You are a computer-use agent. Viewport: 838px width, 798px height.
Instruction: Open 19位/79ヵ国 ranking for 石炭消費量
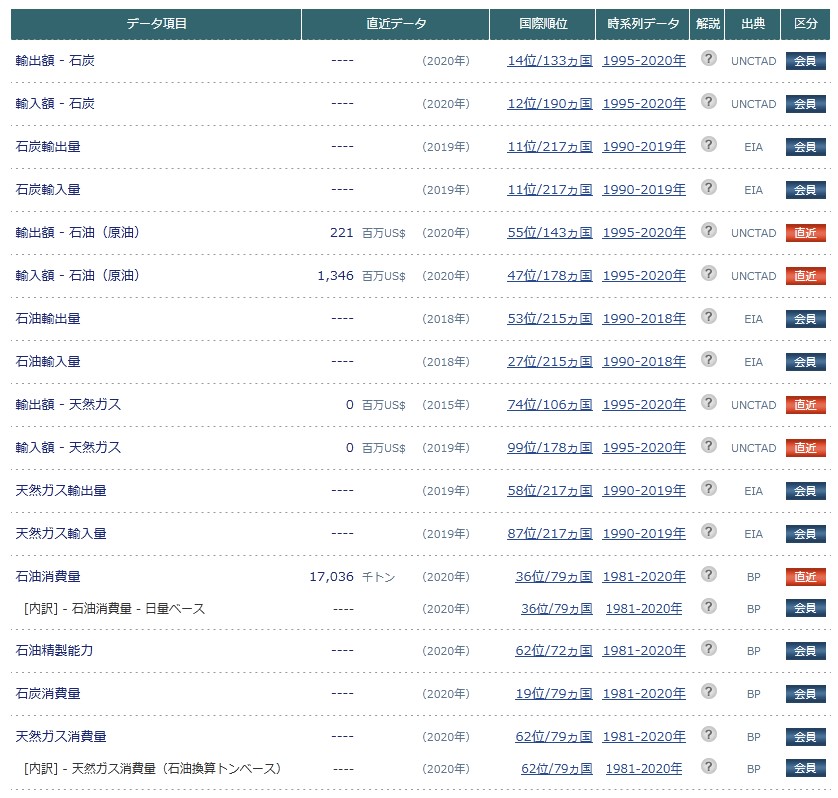click(553, 694)
